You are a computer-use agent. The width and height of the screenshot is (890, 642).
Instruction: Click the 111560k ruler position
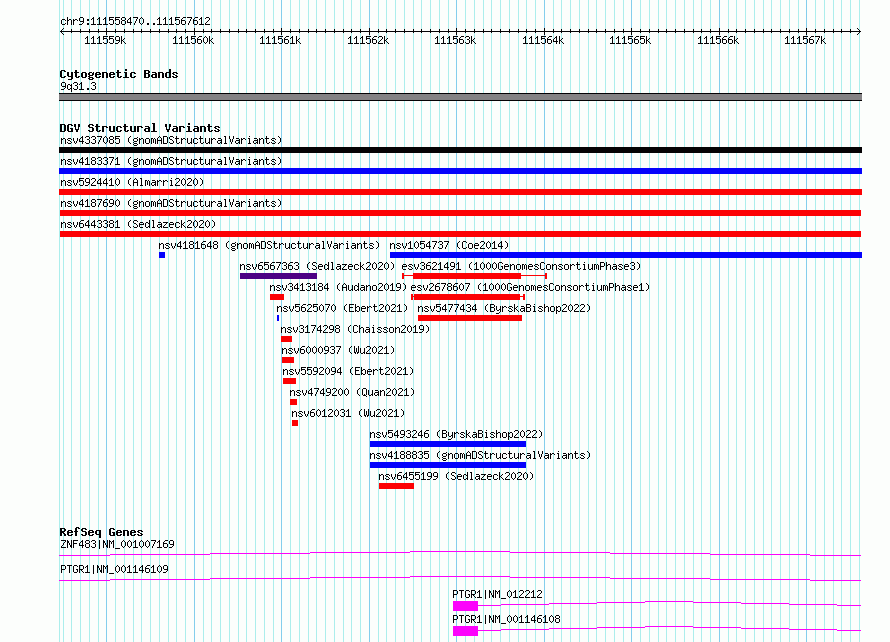[193, 40]
